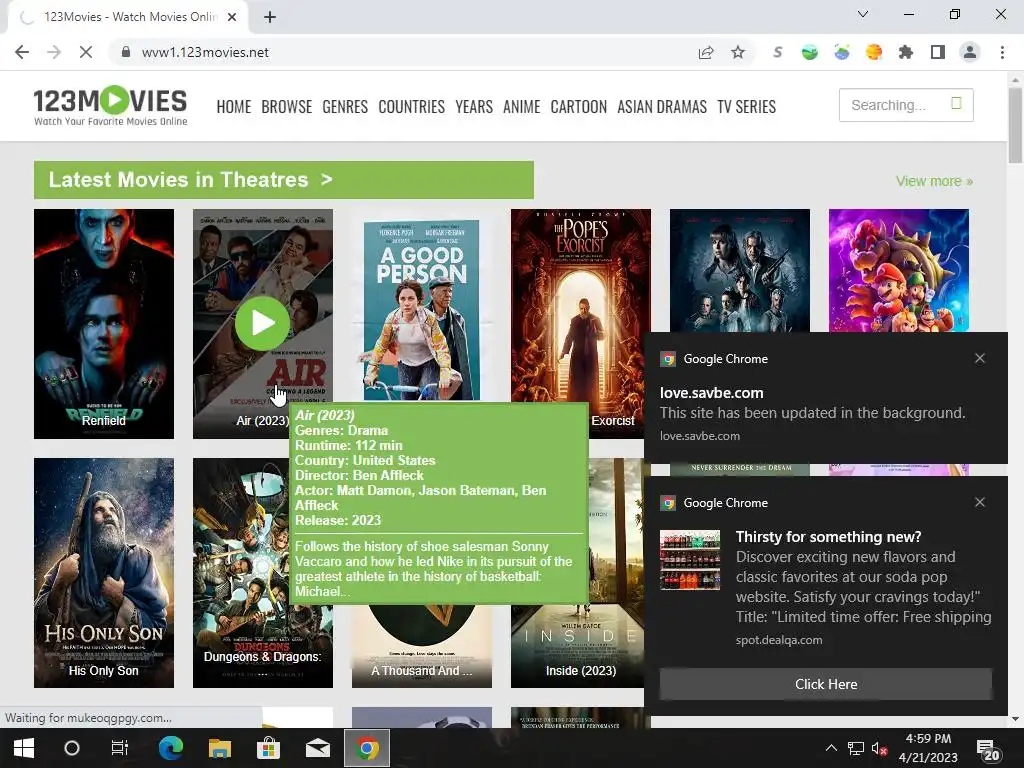Open YEARS menu

[474, 106]
